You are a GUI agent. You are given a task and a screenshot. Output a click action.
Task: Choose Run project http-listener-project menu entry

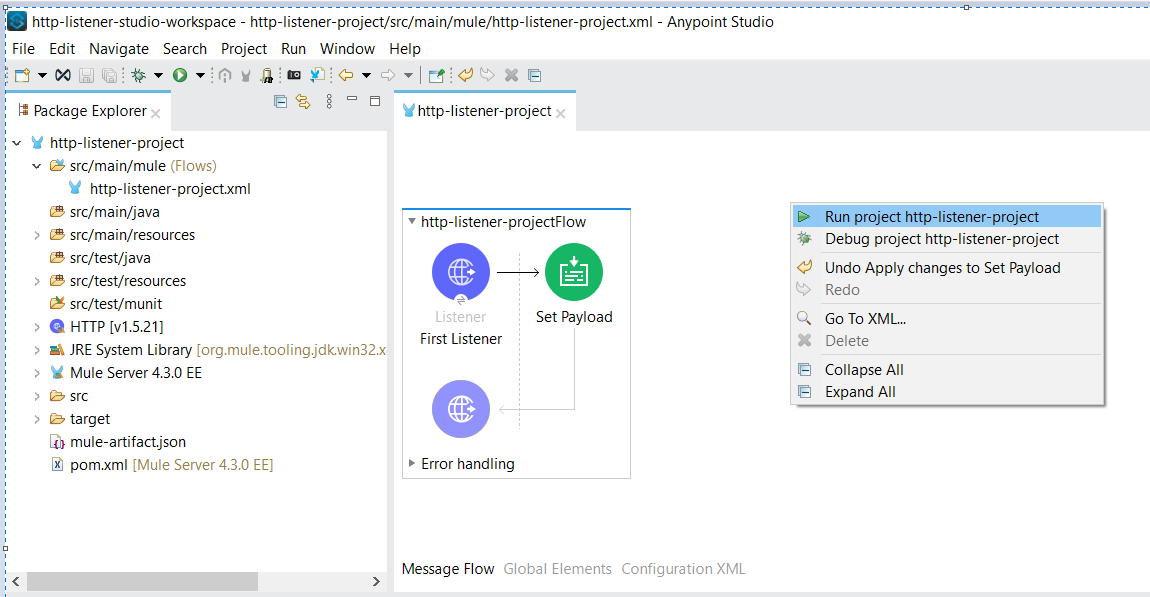[931, 217]
